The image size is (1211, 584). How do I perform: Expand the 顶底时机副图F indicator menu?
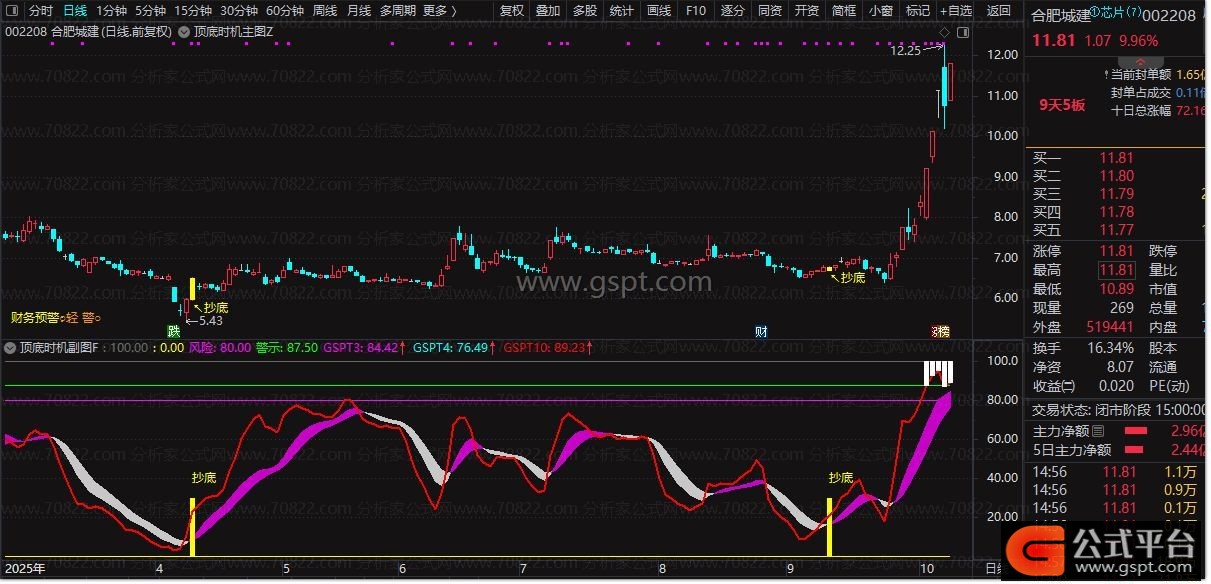[x=10, y=348]
